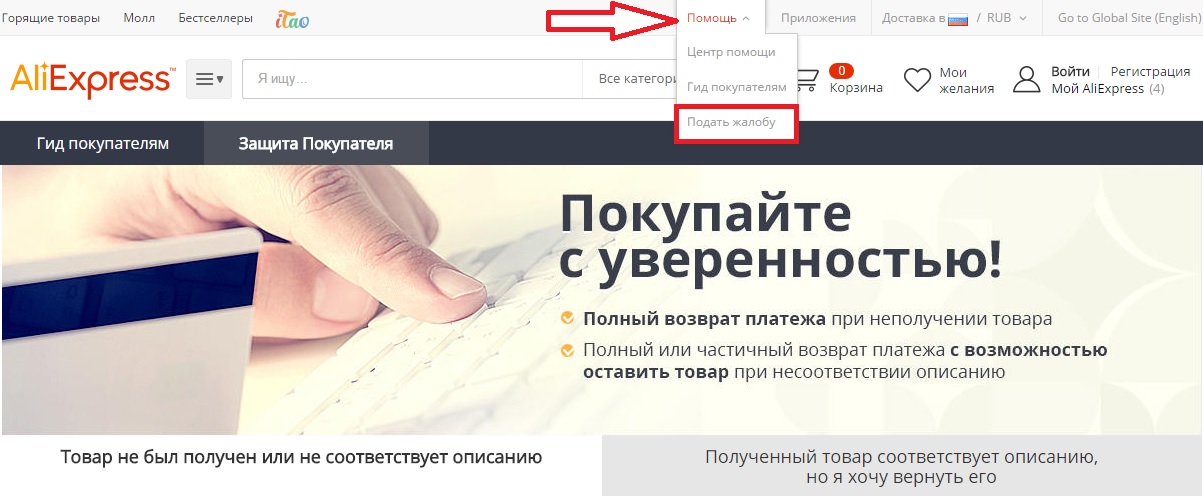Select Гид покупателям in help dropdown
This screenshot has width=1203, height=498.
pos(737,87)
